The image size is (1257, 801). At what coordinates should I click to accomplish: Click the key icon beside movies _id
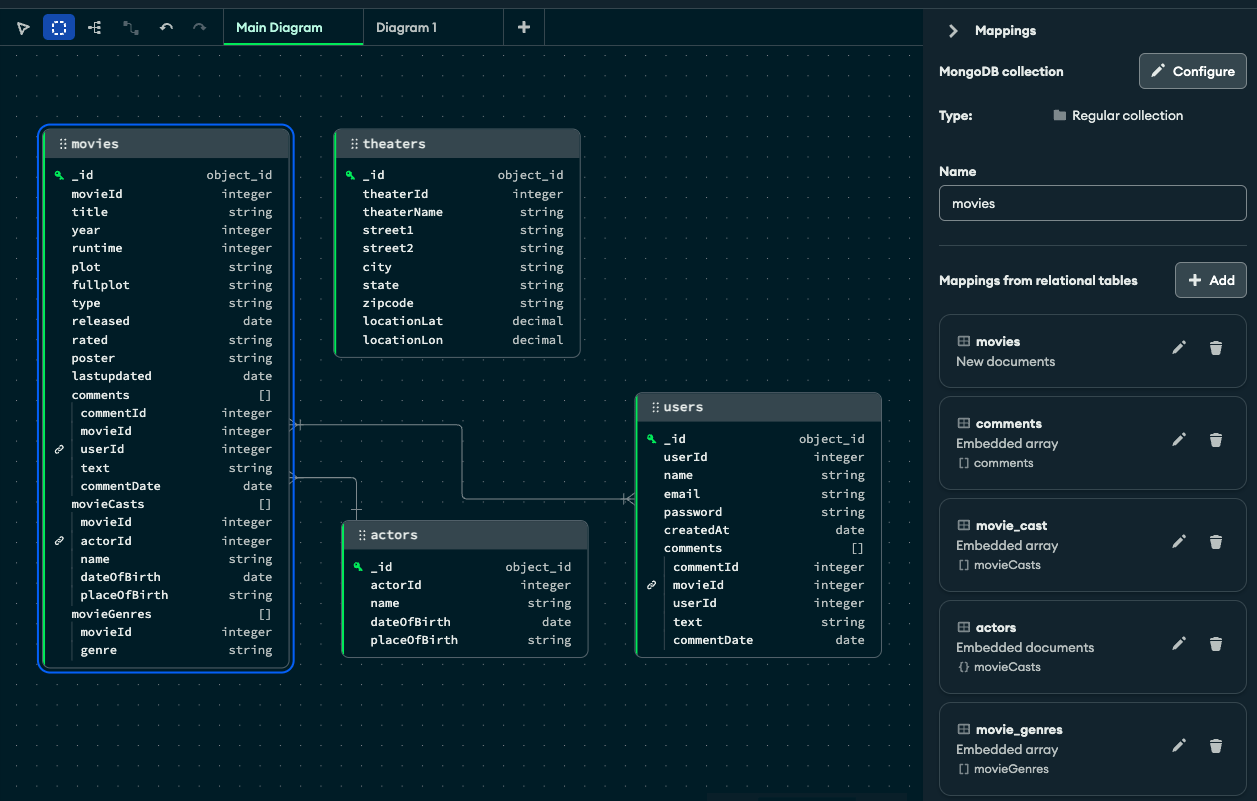tap(60, 175)
